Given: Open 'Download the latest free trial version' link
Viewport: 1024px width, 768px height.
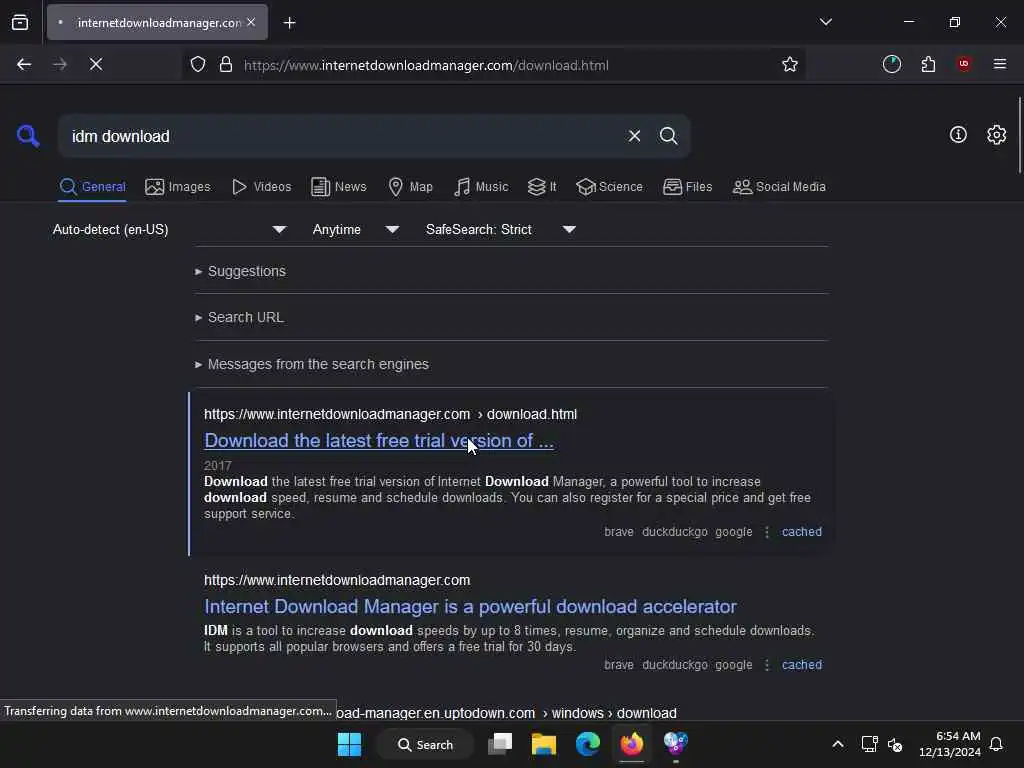Looking at the screenshot, I should [379, 441].
